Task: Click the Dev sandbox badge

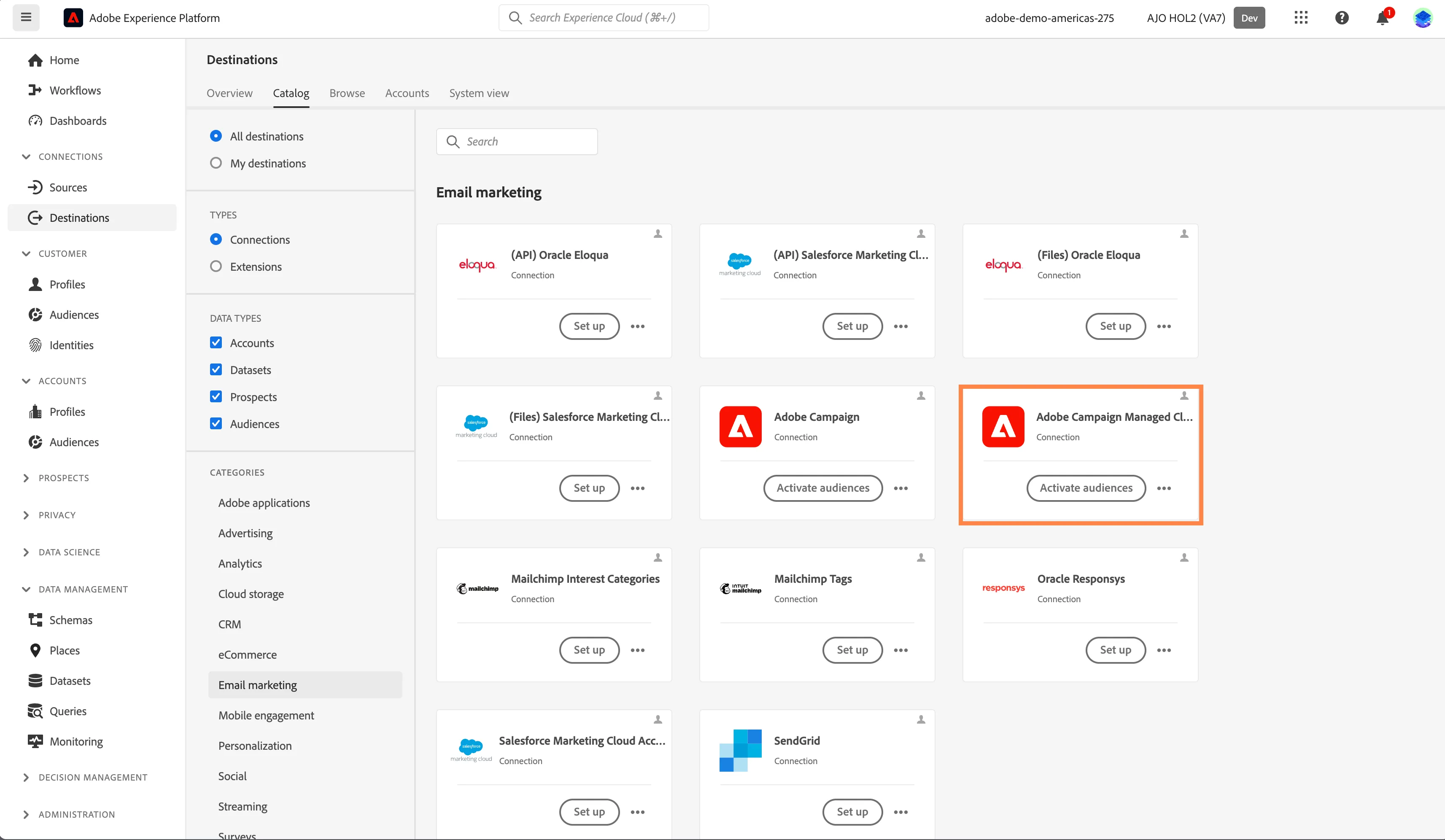Action: pyautogui.click(x=1249, y=18)
